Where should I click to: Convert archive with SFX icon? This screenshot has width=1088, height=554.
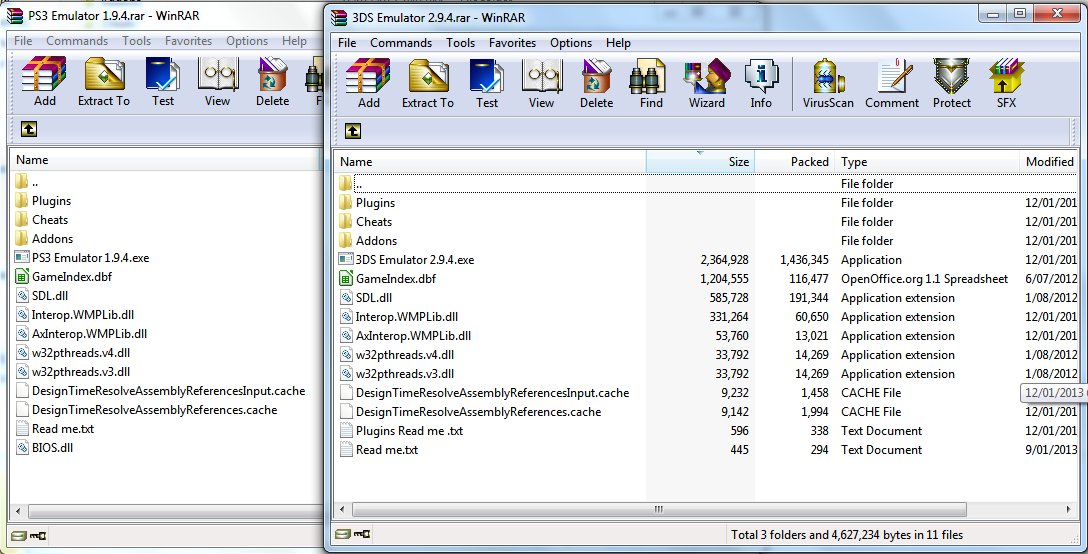tap(1006, 83)
